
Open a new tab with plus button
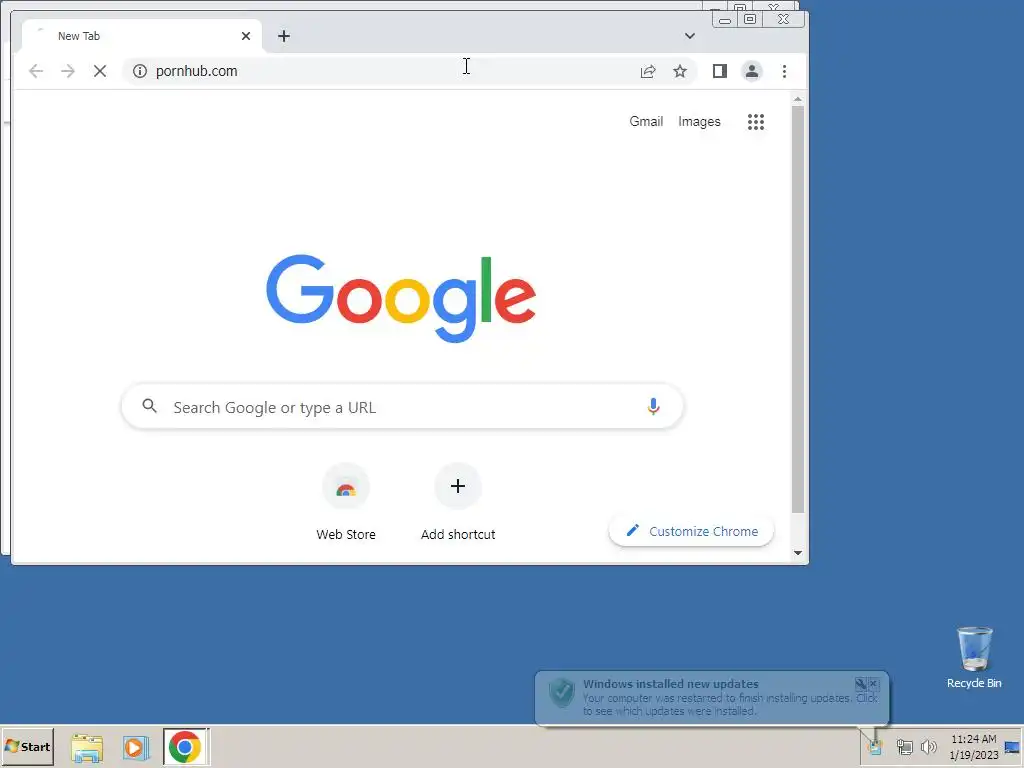coord(283,36)
